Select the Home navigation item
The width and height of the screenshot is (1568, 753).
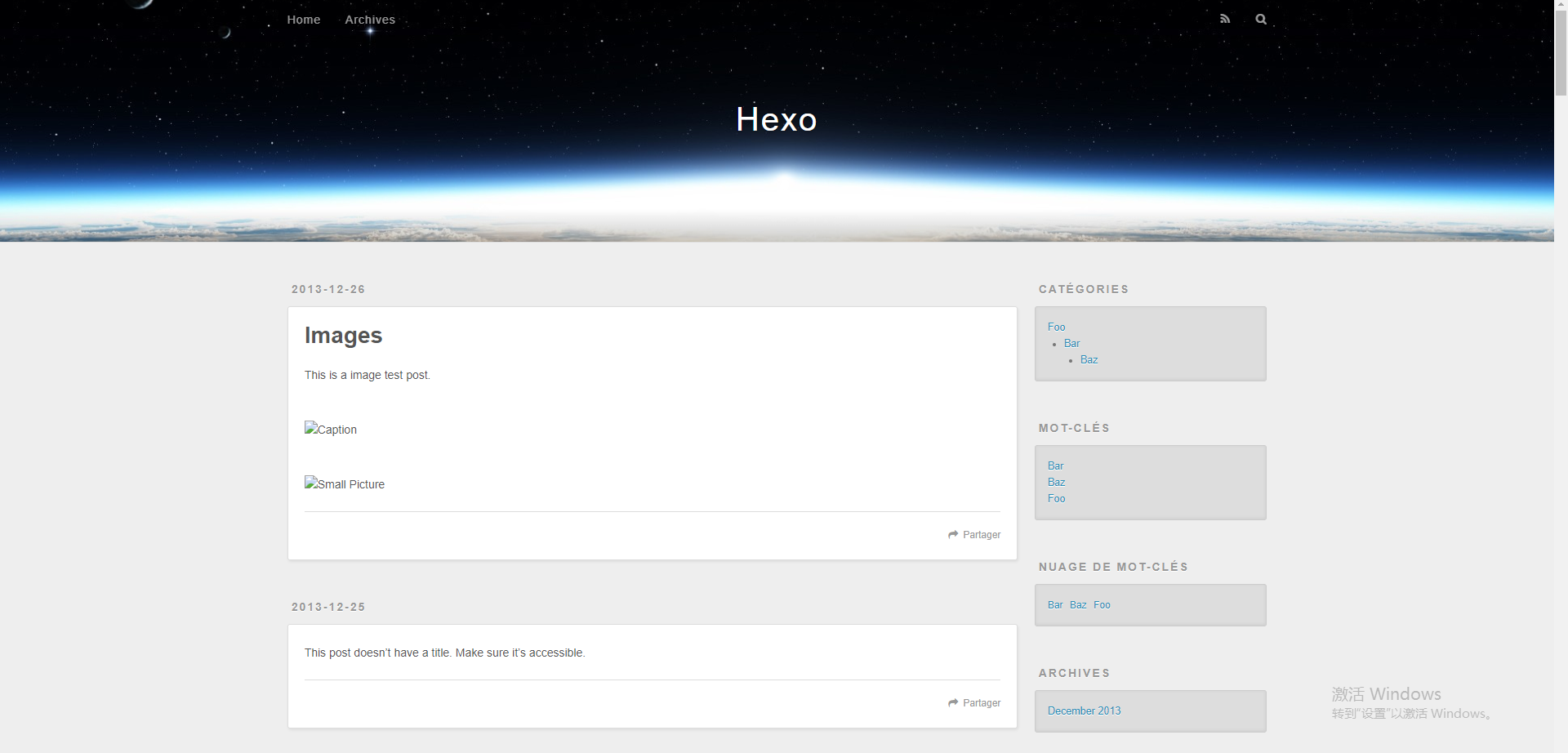click(303, 19)
